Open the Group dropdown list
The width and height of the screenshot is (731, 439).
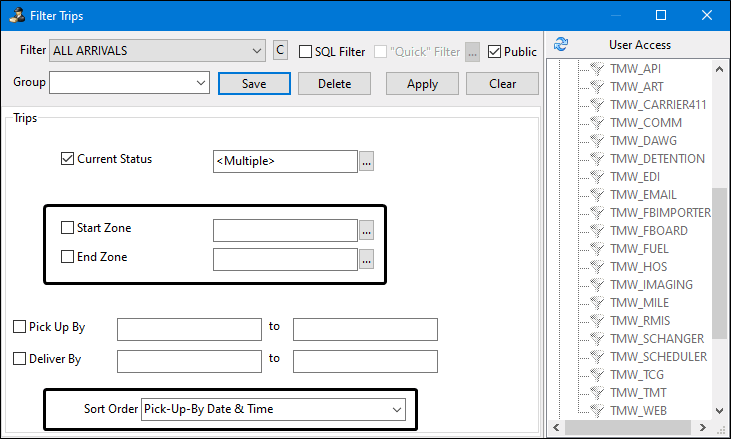pyautogui.click(x=201, y=82)
